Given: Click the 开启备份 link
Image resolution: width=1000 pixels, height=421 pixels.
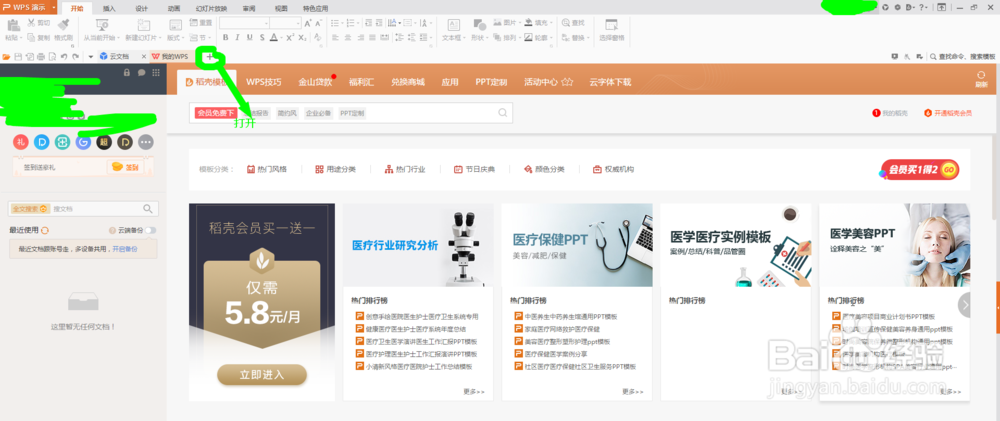Looking at the screenshot, I should pos(125,249).
